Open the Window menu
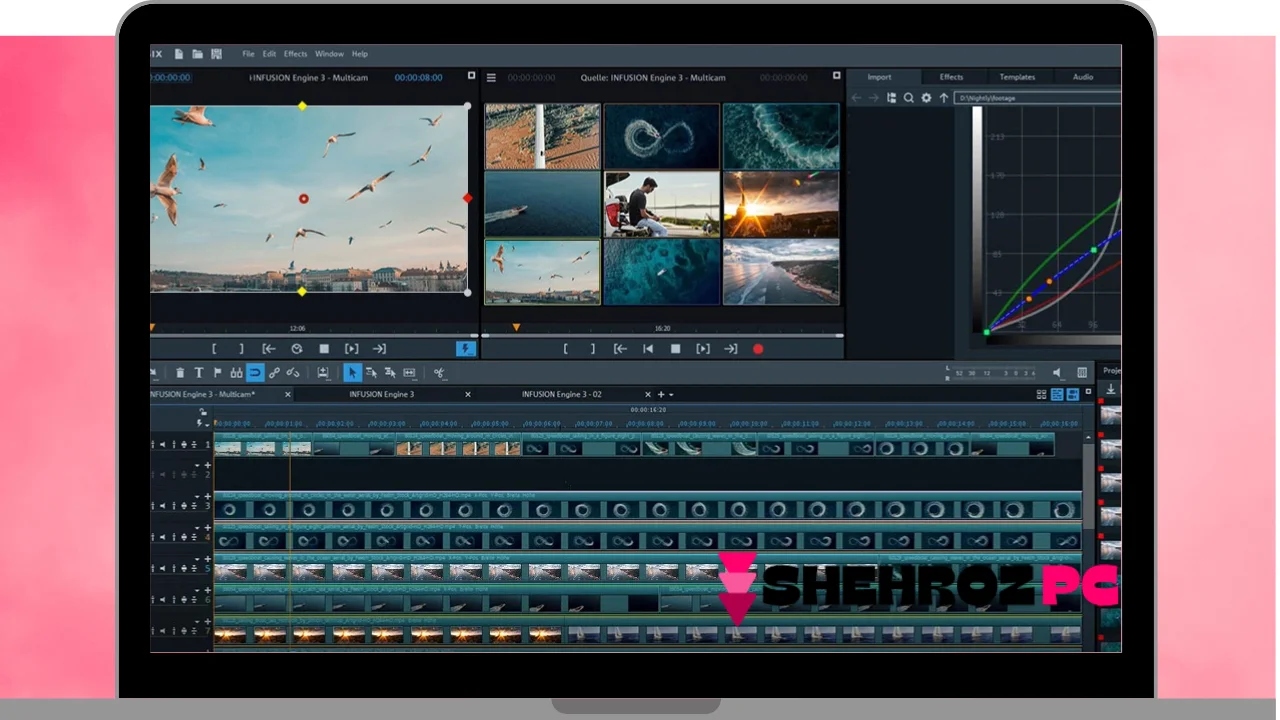This screenshot has height=720, width=1280. 329,54
